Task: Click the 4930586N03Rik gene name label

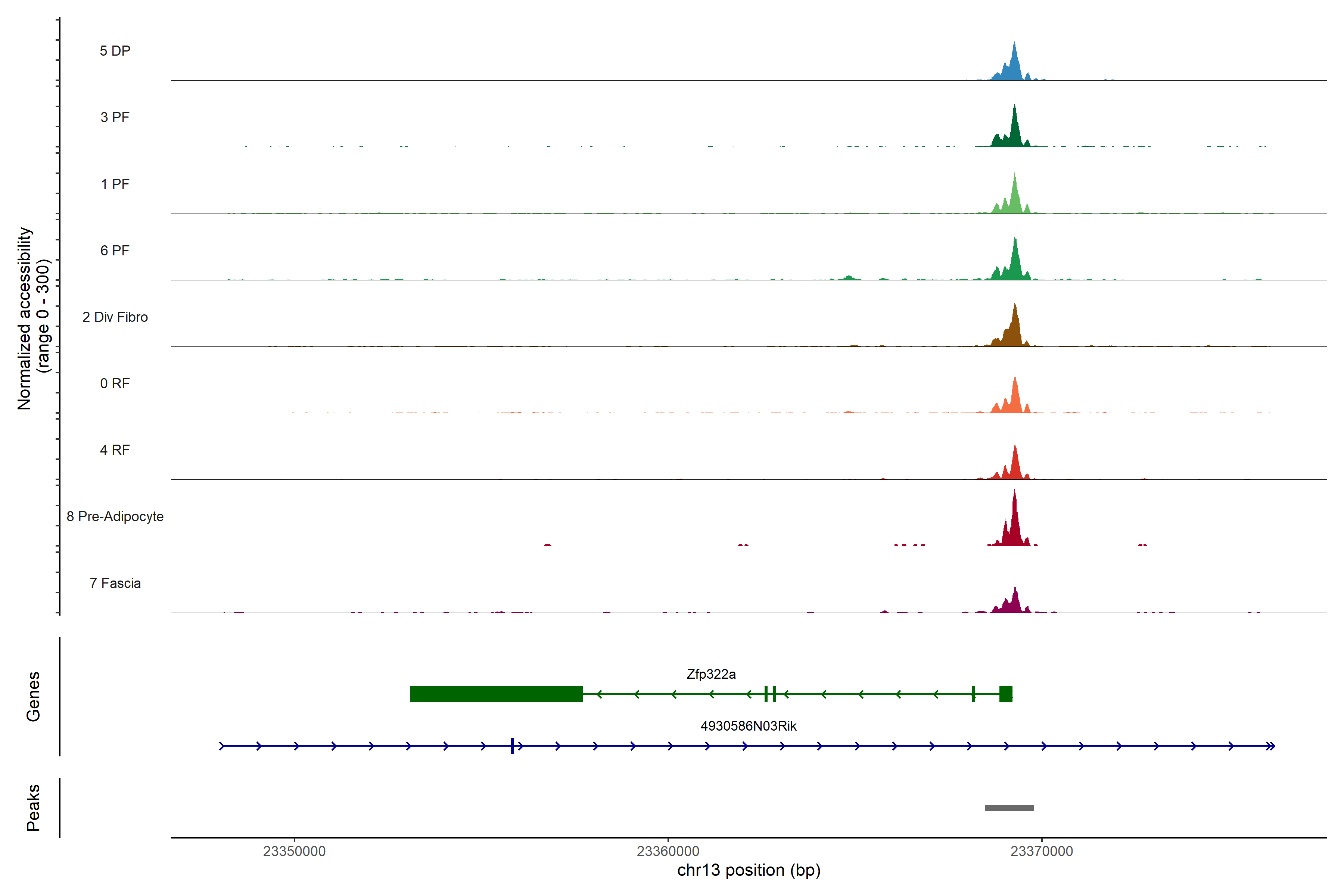Action: pyautogui.click(x=748, y=726)
